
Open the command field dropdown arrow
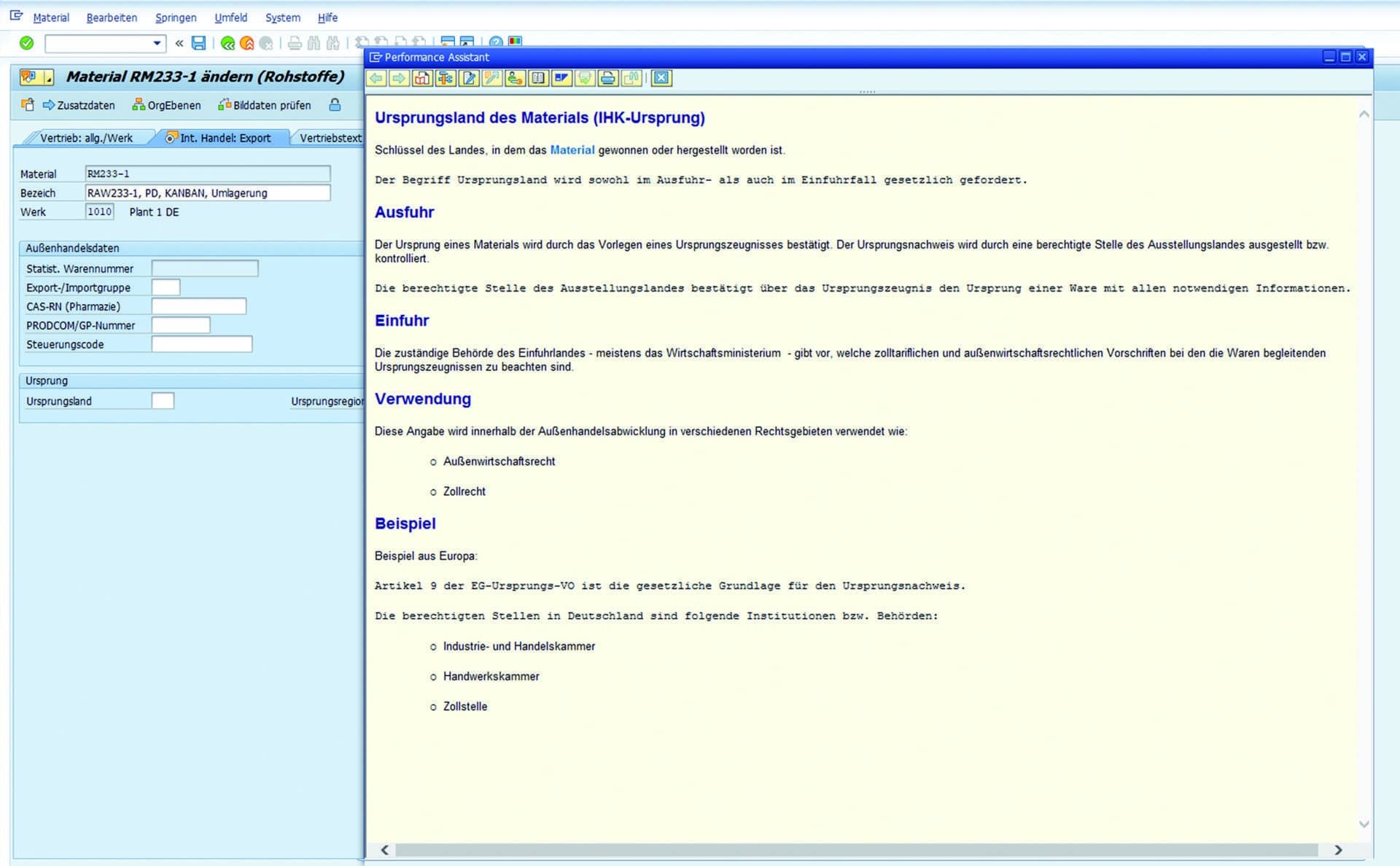(x=157, y=43)
